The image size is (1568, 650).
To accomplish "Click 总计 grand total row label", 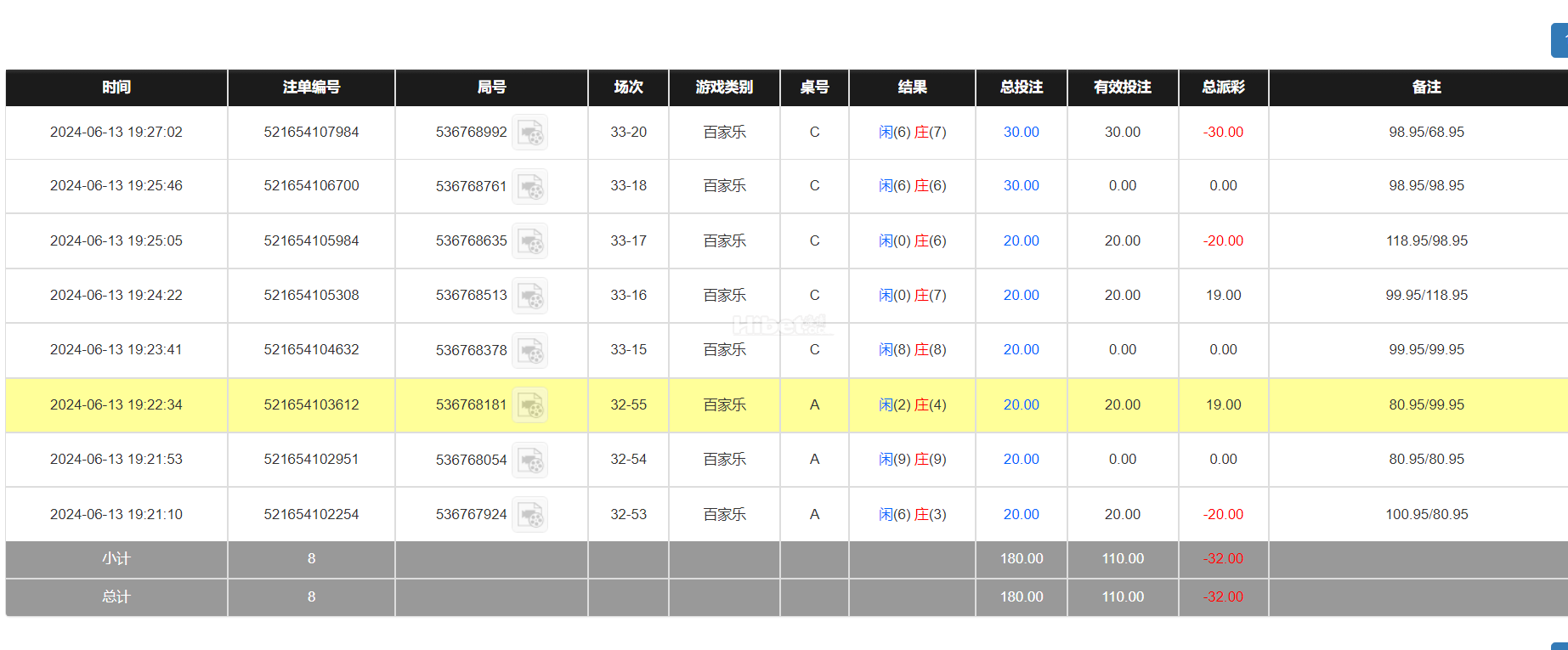I will click(x=116, y=596).
